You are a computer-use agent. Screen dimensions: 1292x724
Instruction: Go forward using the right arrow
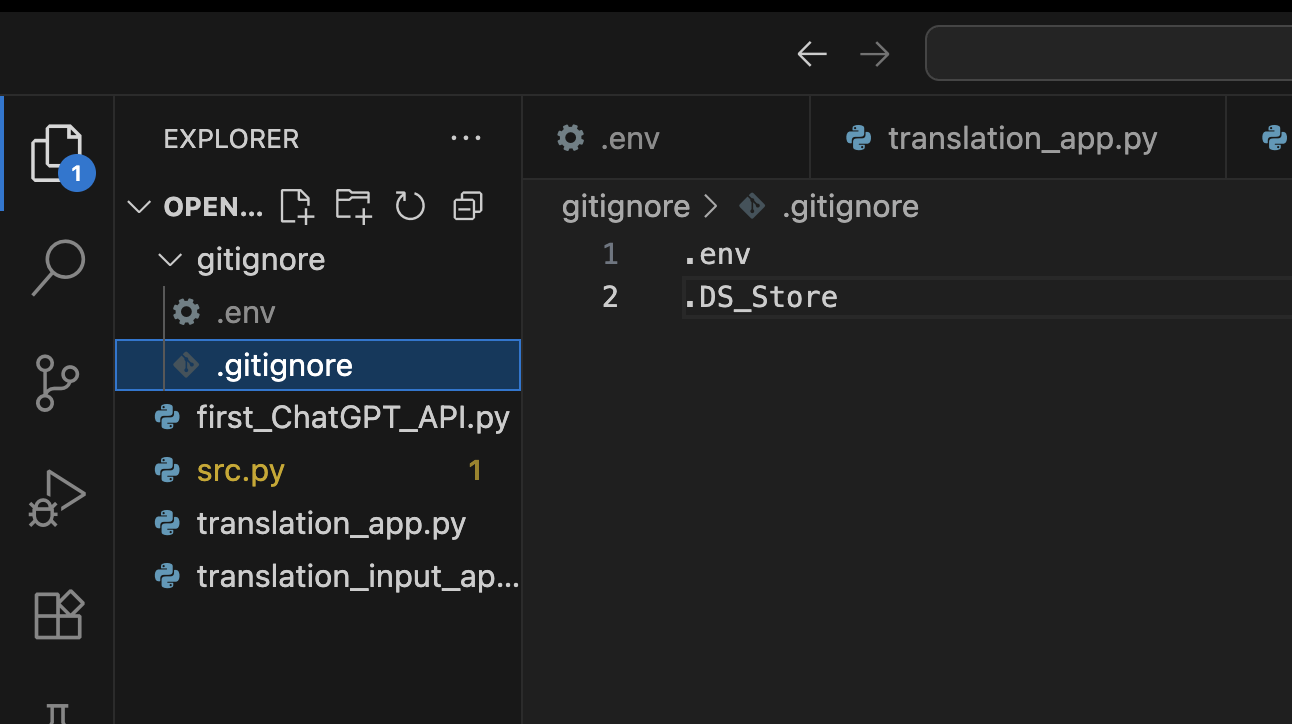(875, 54)
